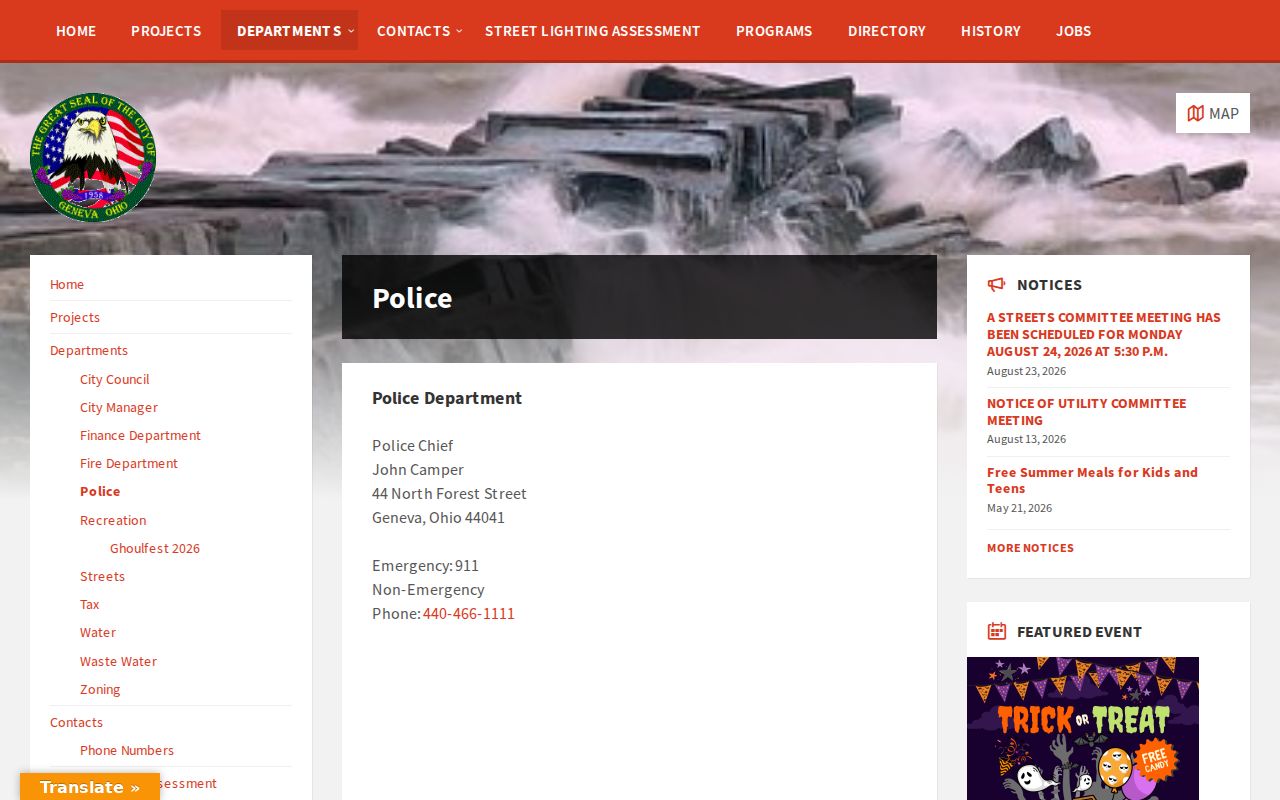
Task: Open Finance Department in the sidebar
Action: (140, 435)
